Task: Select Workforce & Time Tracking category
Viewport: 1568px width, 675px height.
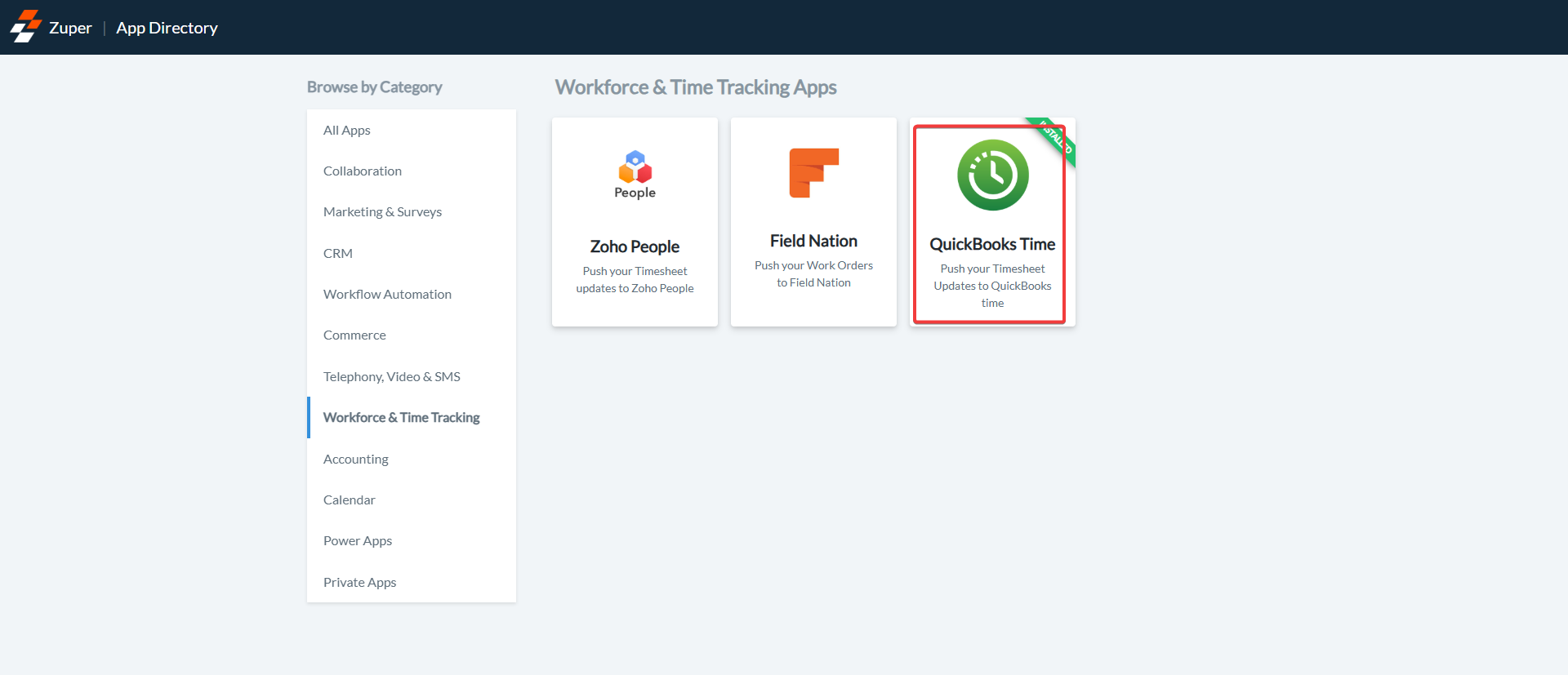Action: [x=412, y=418]
